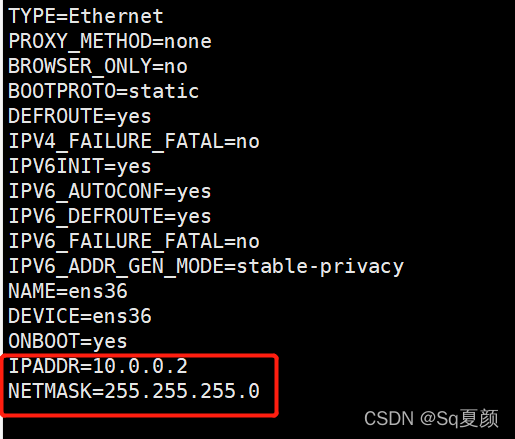Viewport: 515px width, 439px height.
Task: Click the word static after BOOTPROTO
Action: [x=164, y=91]
